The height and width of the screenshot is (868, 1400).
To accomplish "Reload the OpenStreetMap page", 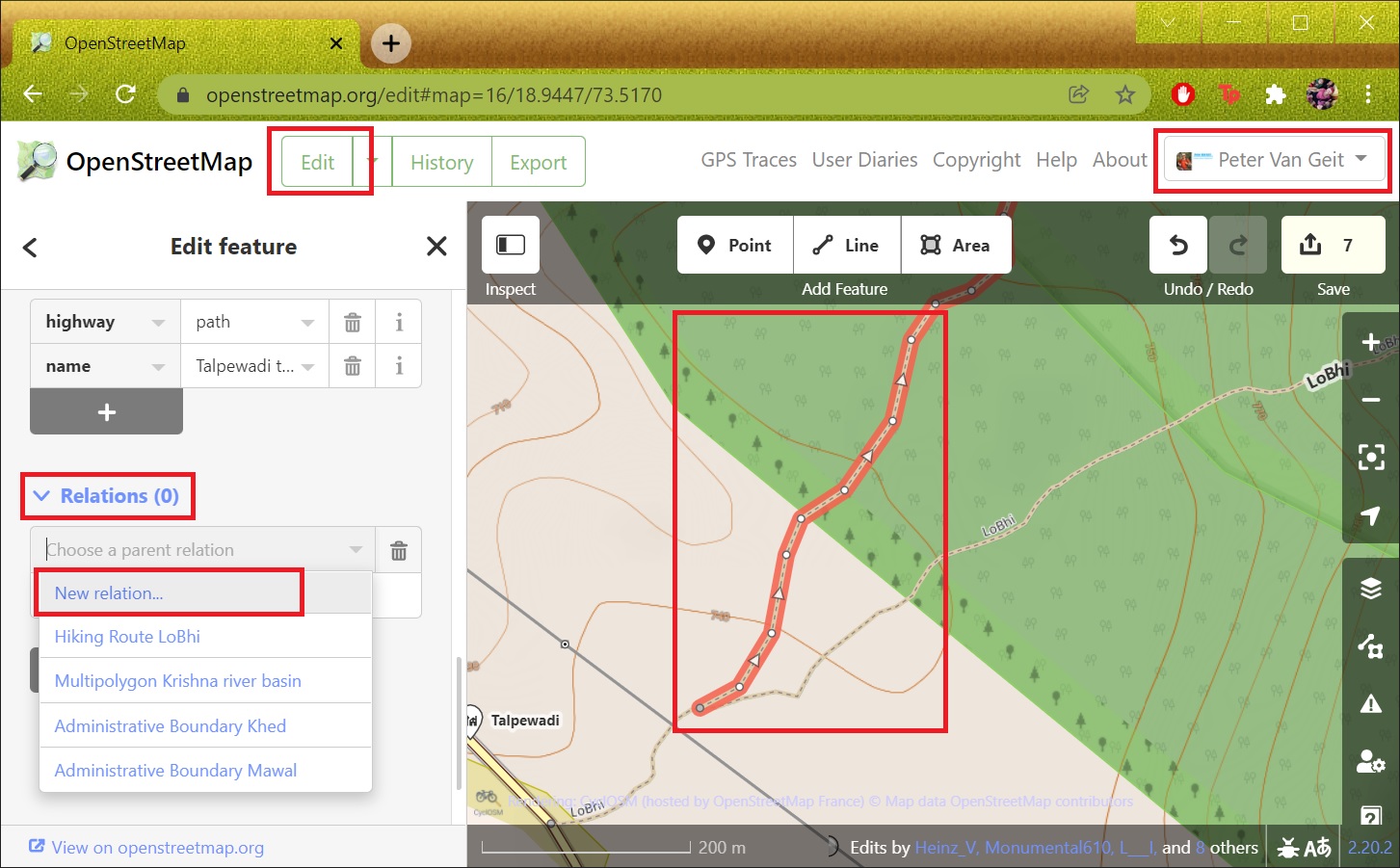I will (125, 94).
